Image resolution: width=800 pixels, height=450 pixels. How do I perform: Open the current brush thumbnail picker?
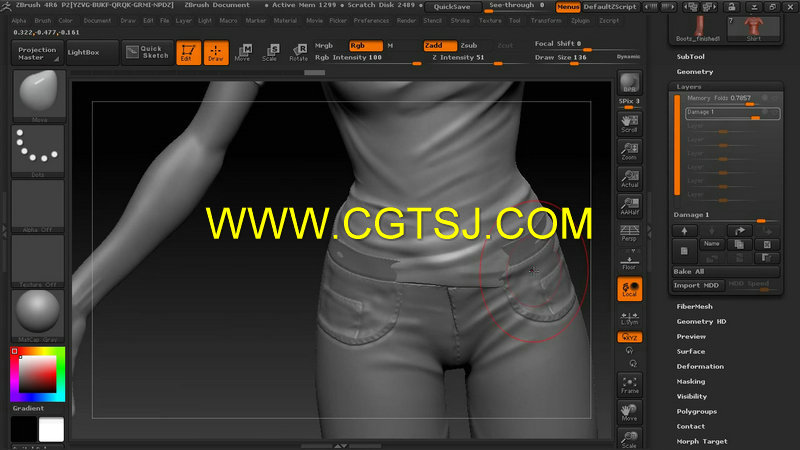pos(38,95)
